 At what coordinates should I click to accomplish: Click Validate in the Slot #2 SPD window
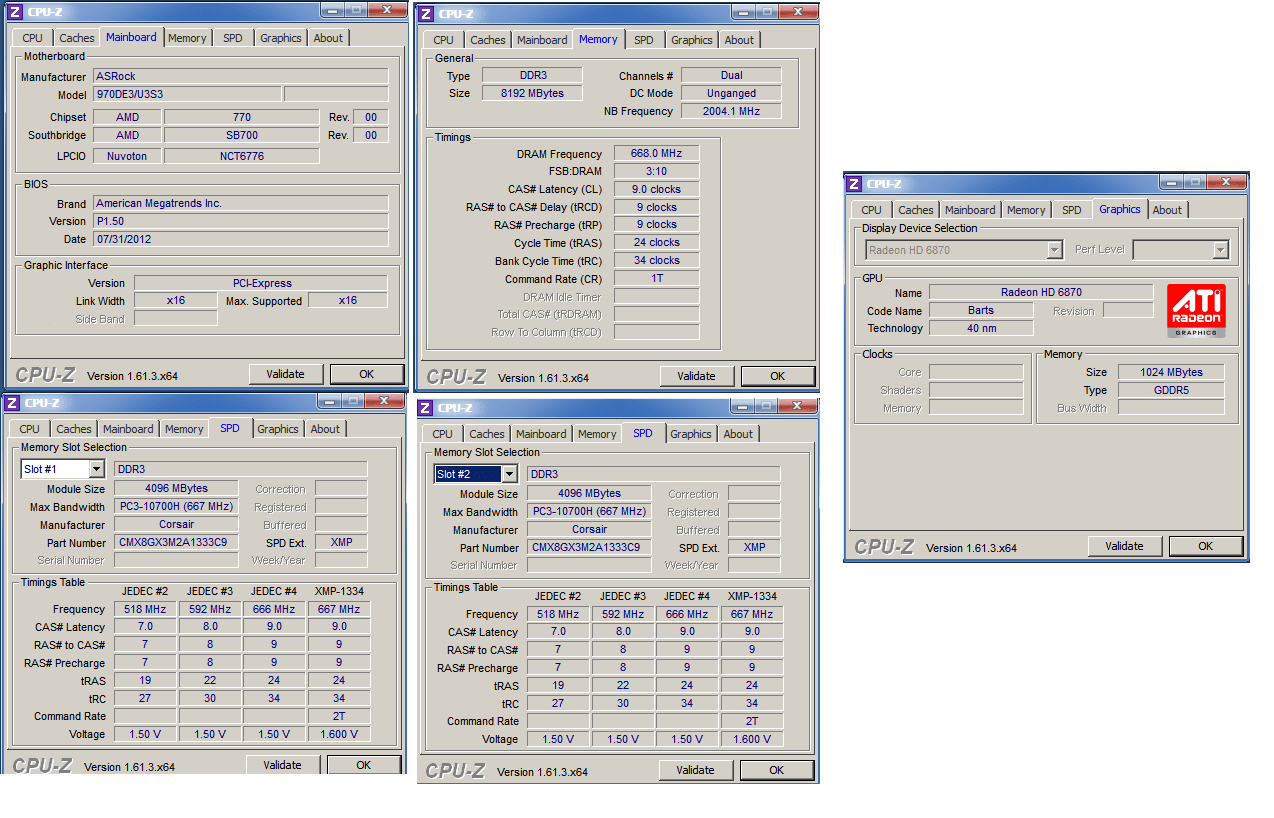(x=696, y=770)
